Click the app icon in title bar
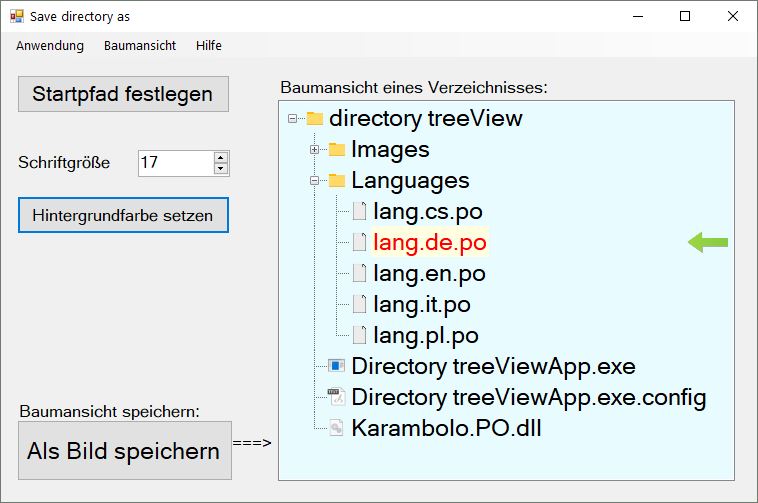 [16, 16]
